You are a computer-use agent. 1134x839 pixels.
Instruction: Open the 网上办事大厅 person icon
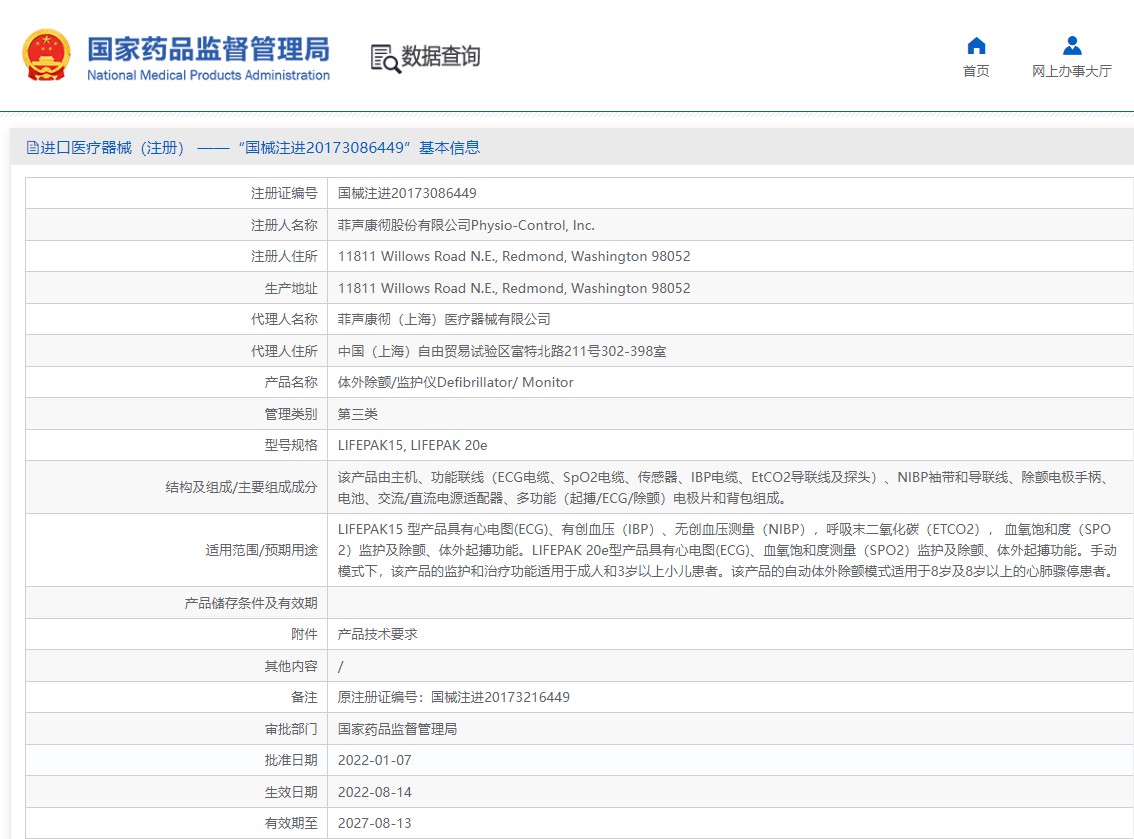pyautogui.click(x=1072, y=46)
